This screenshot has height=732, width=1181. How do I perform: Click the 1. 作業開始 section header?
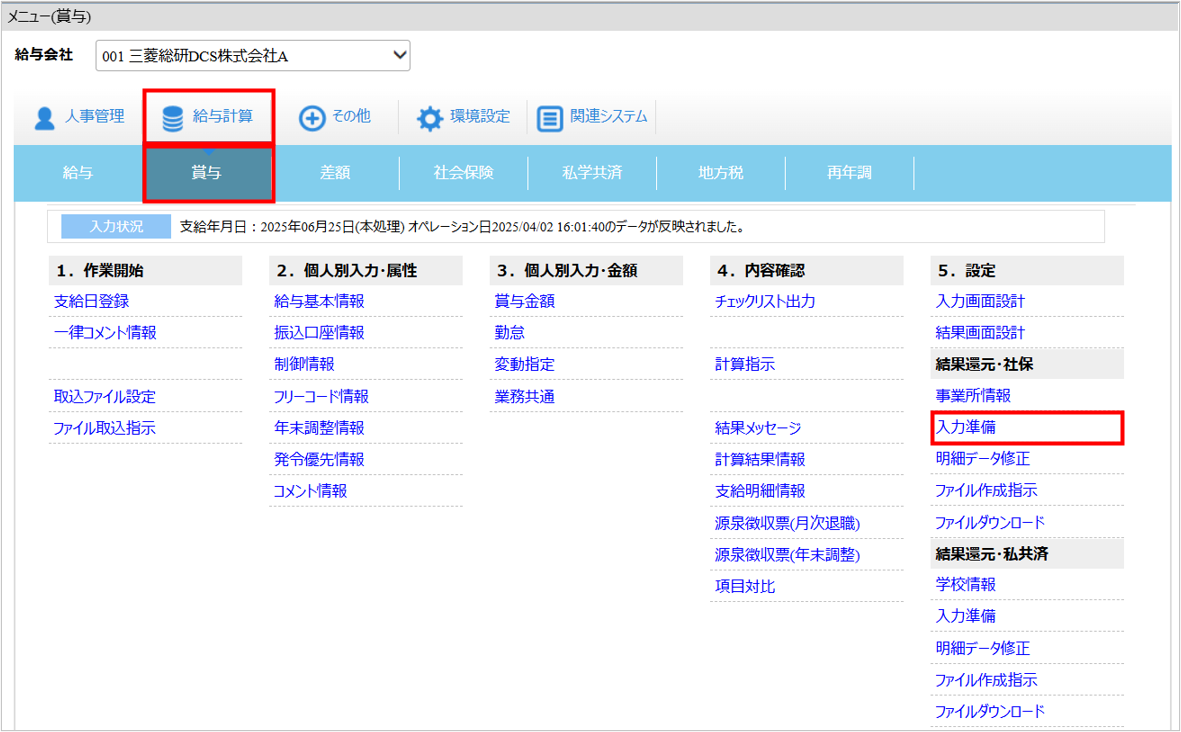pyautogui.click(x=145, y=270)
